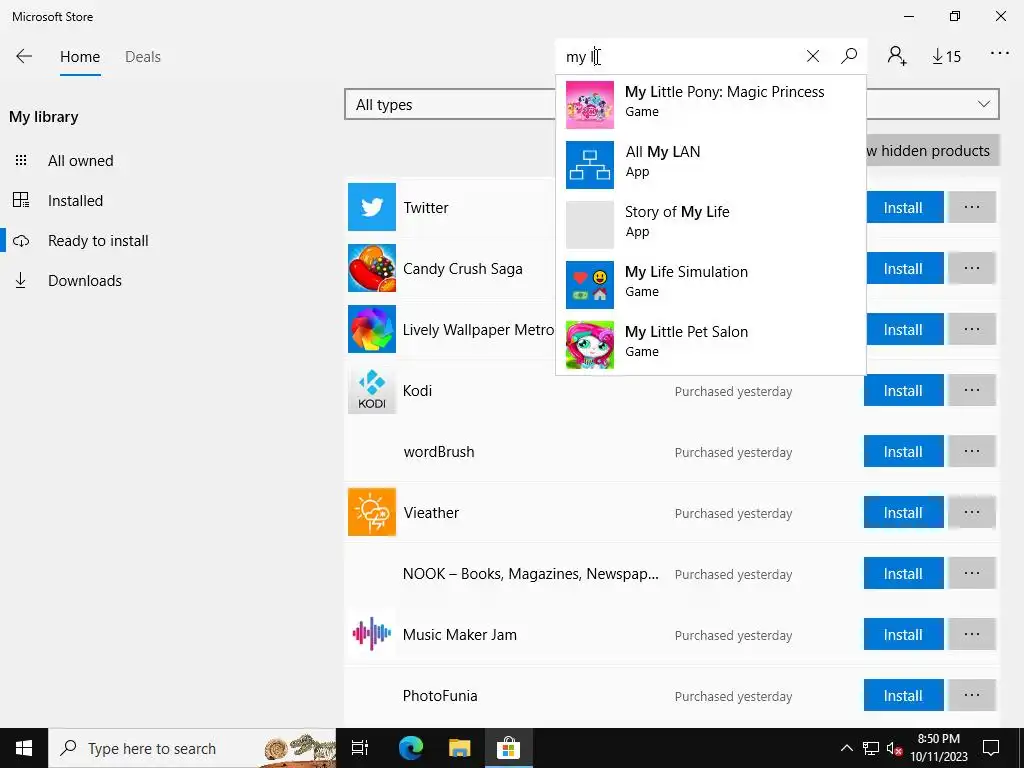Select Ready to install in sidebar
Screen dimensions: 1024x768
(x=98, y=241)
